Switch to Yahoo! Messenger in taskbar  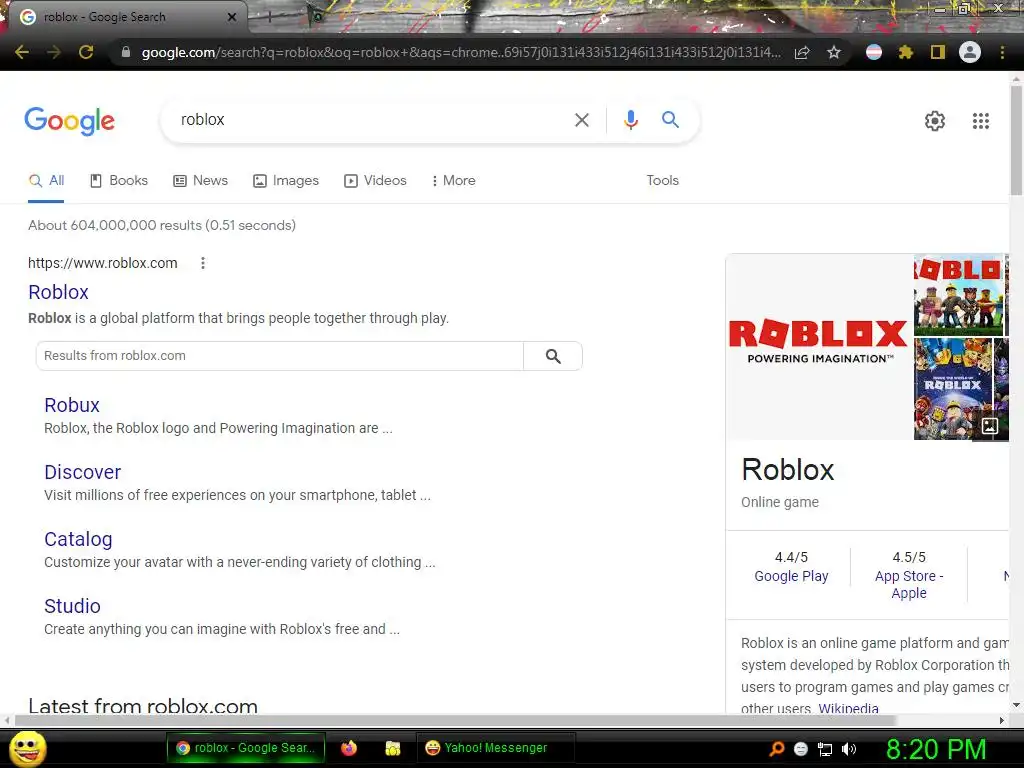(495, 748)
